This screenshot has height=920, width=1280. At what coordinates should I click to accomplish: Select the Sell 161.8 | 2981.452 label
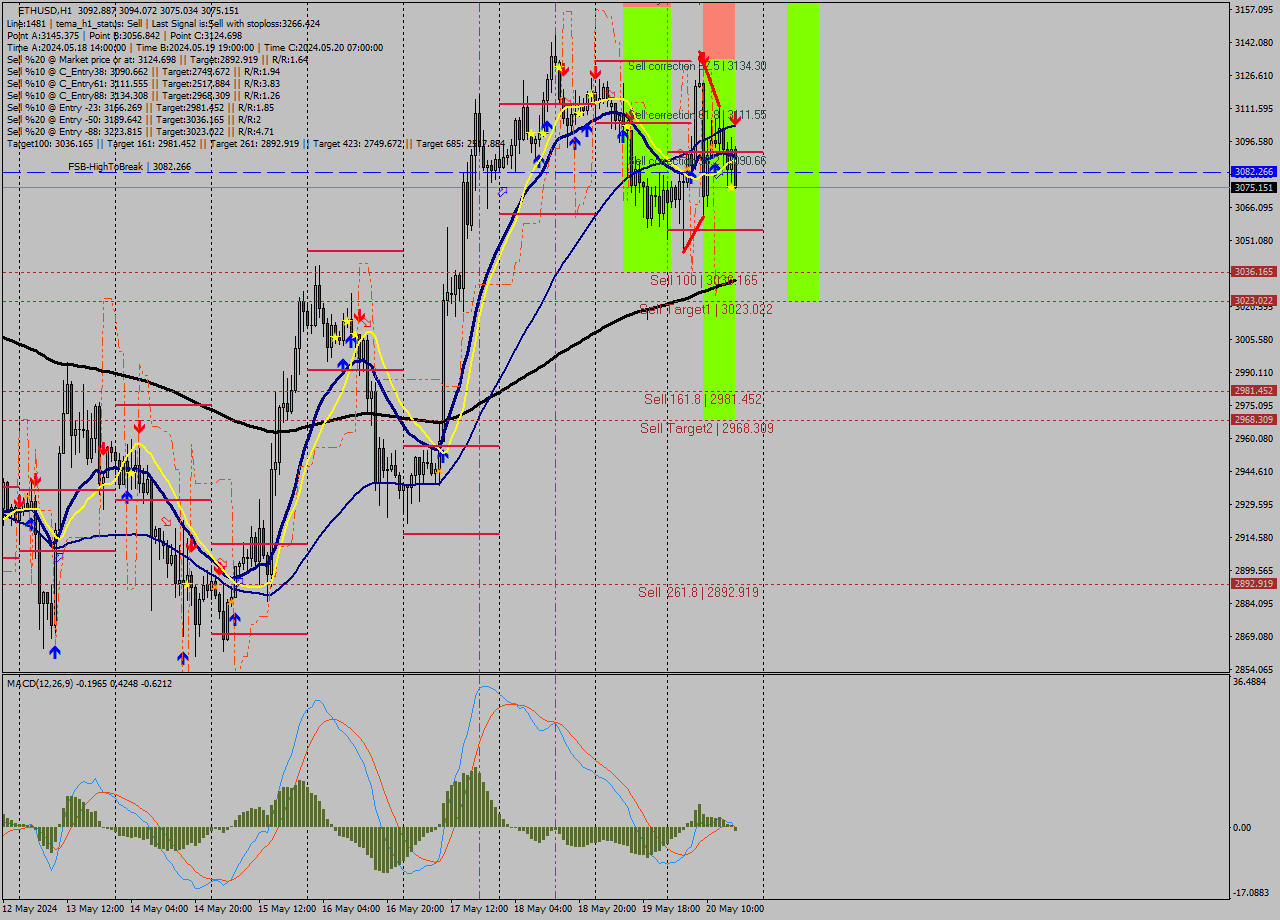(x=702, y=400)
